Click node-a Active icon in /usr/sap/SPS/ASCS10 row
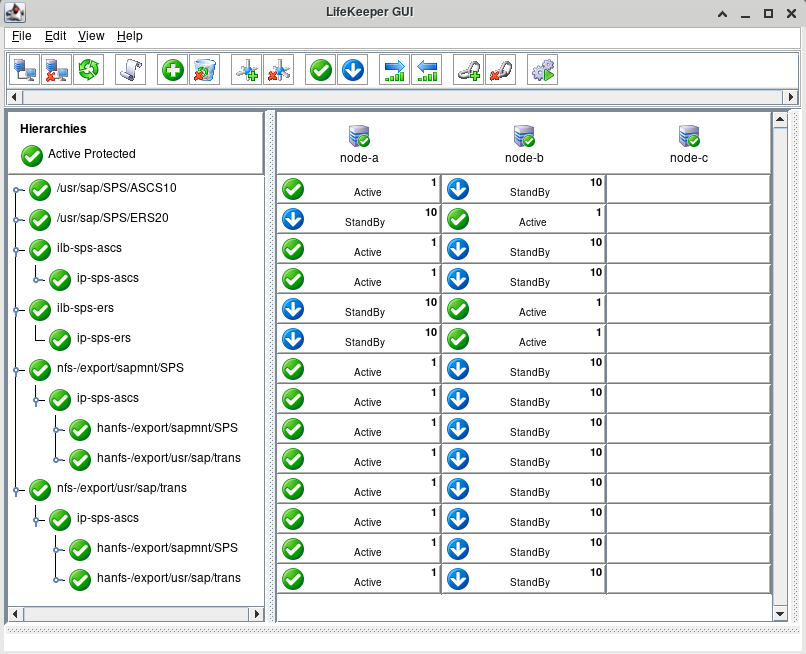The image size is (806, 654). pos(293,189)
